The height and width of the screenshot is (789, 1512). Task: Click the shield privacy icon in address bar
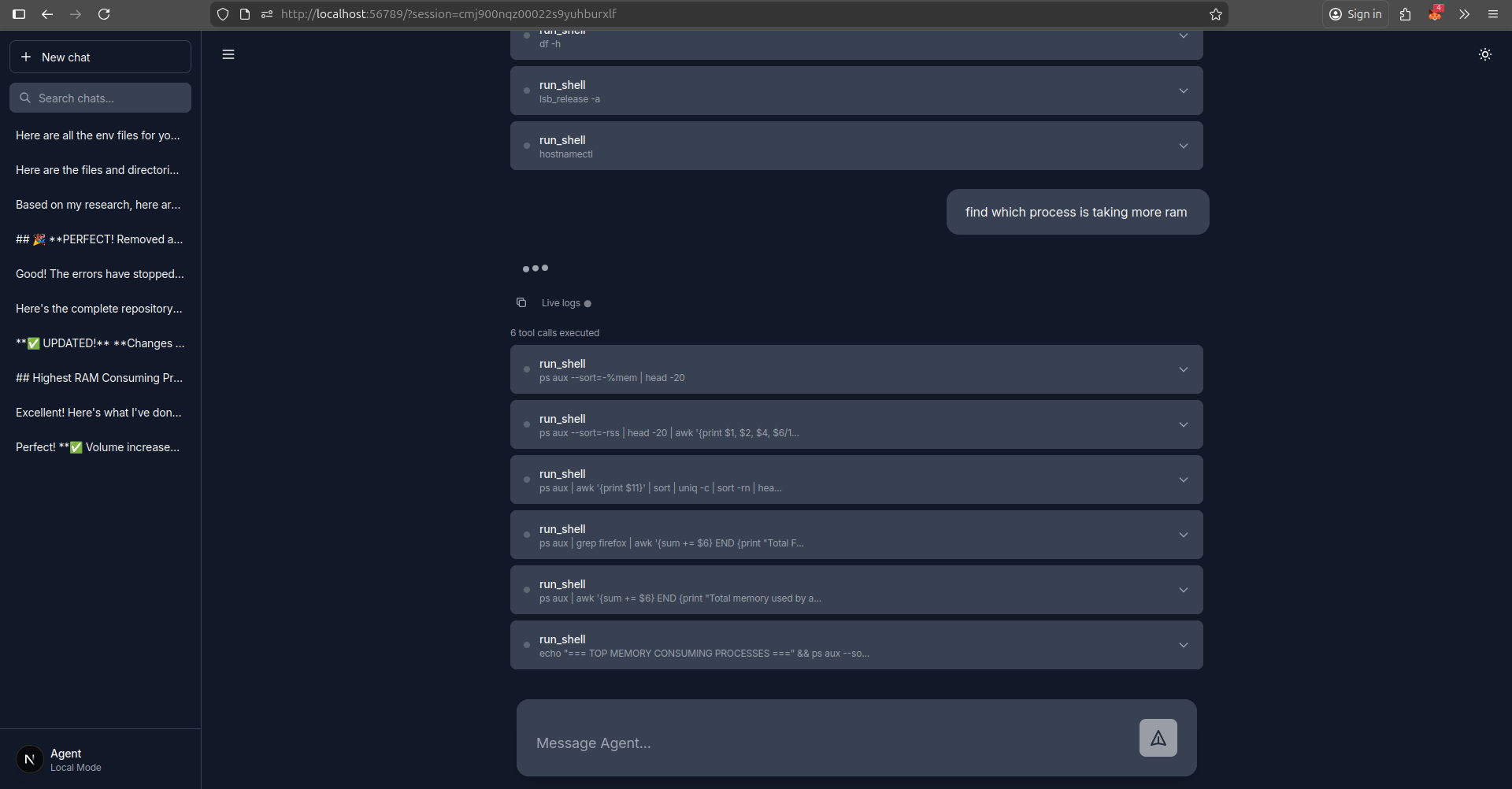point(223,14)
